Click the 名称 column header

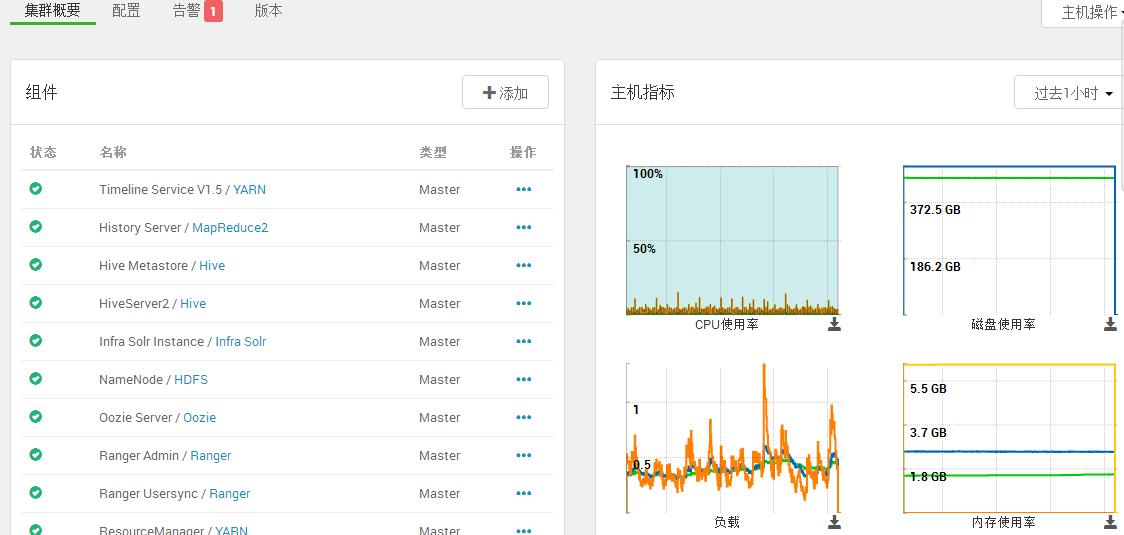pyautogui.click(x=113, y=152)
